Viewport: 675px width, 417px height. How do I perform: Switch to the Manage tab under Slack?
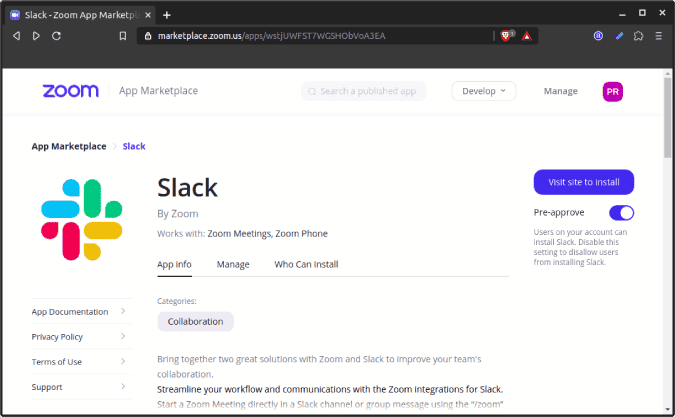pos(233,264)
